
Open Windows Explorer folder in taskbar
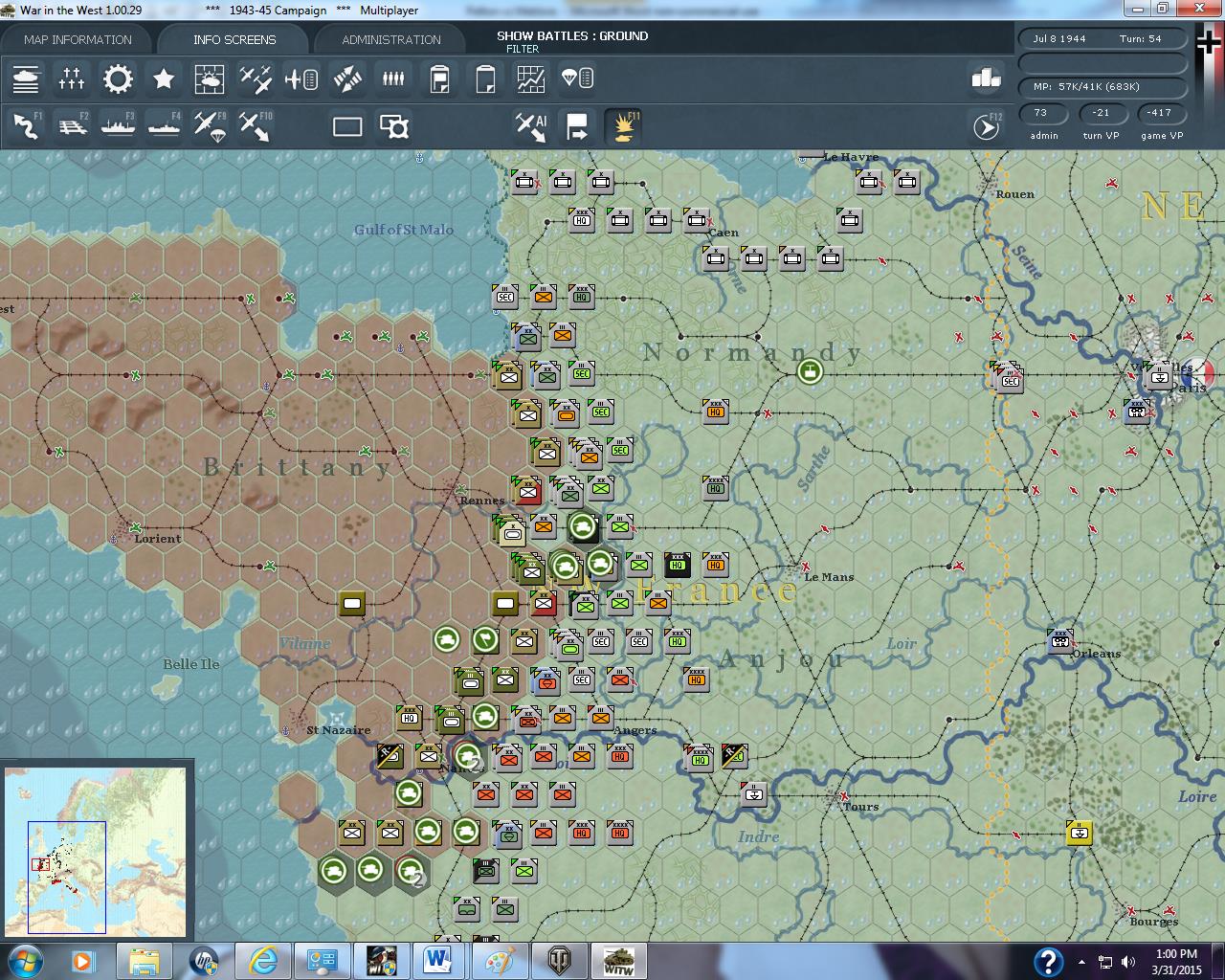144,961
